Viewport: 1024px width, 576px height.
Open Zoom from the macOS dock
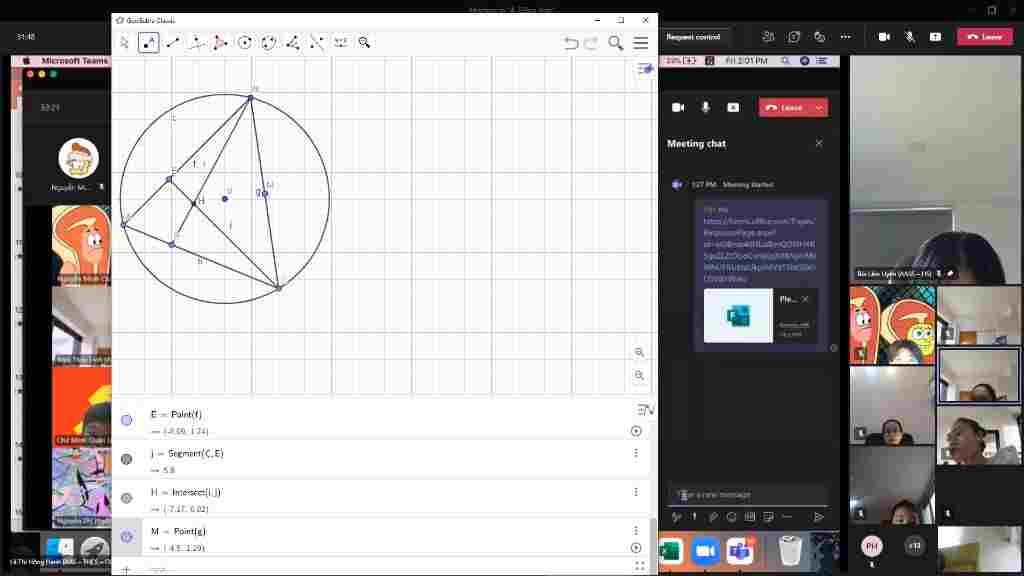[705, 551]
